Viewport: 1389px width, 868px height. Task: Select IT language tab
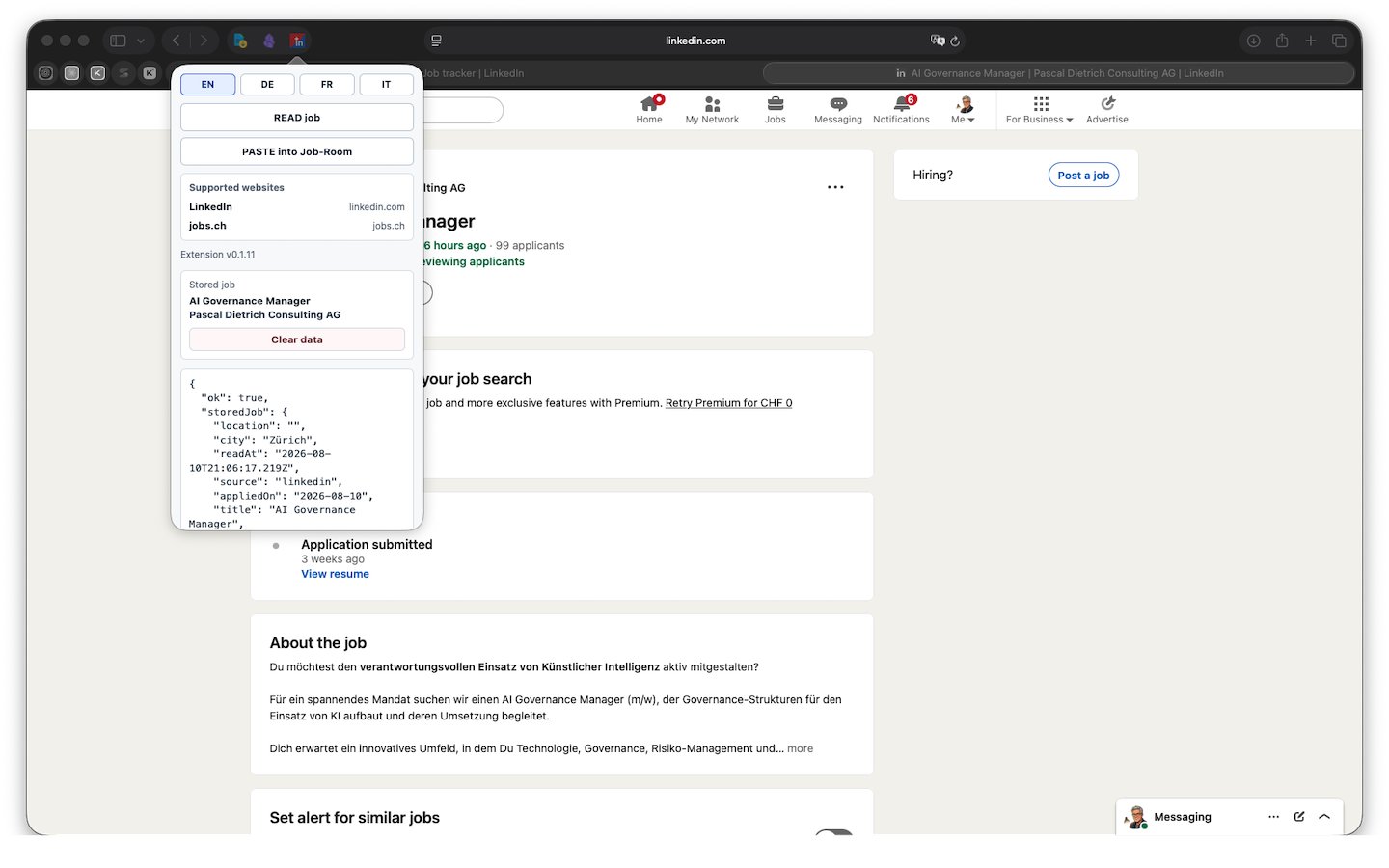click(386, 84)
